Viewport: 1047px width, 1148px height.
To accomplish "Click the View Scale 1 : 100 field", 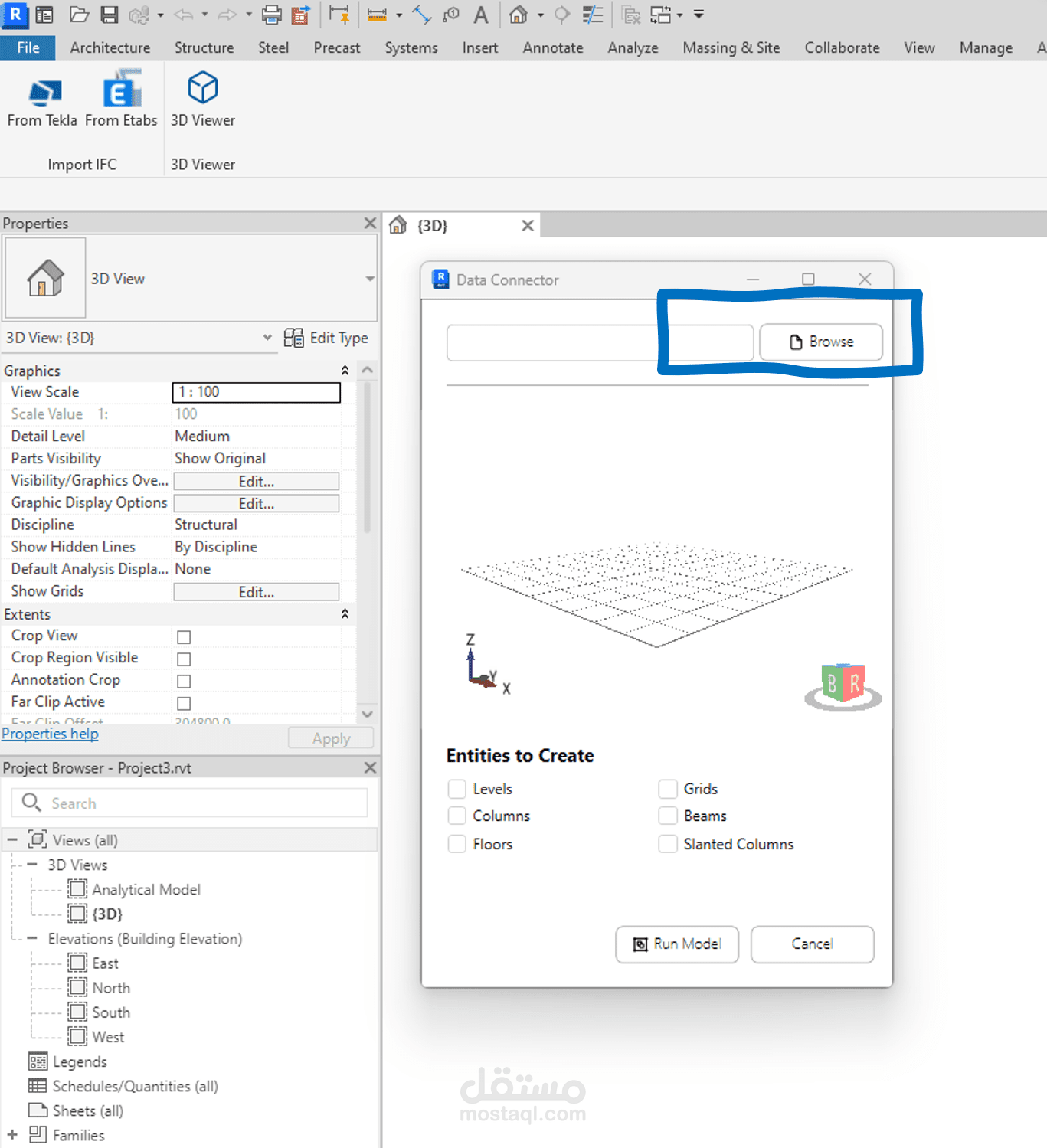I will [257, 392].
